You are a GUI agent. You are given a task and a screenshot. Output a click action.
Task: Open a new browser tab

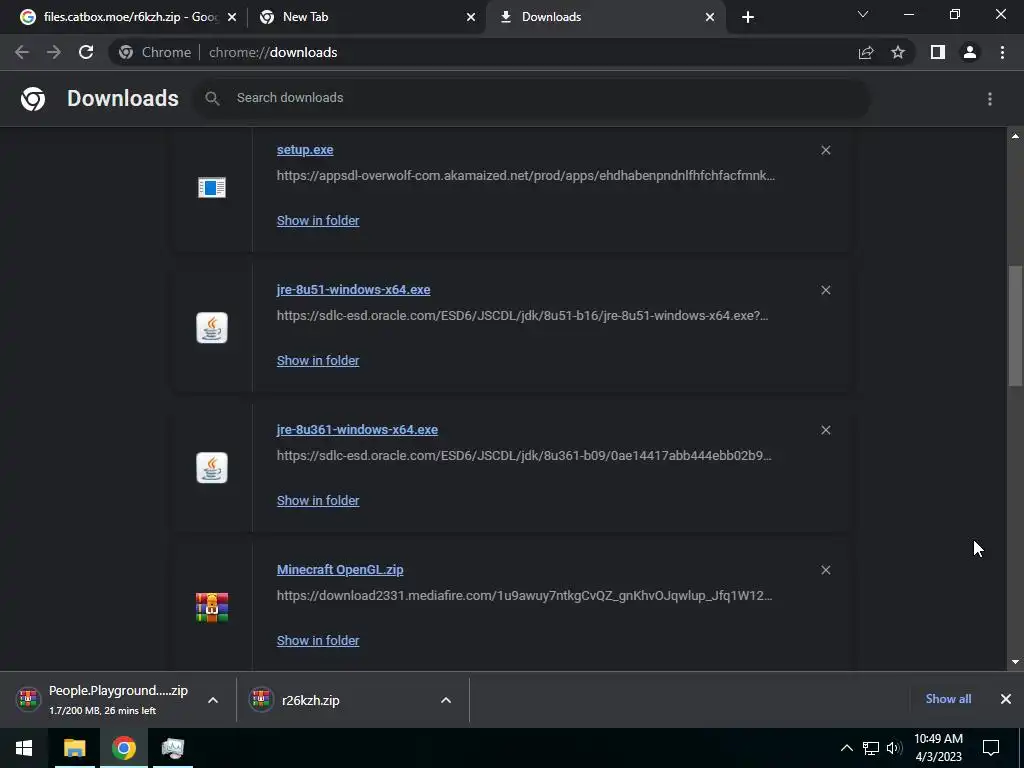(748, 17)
